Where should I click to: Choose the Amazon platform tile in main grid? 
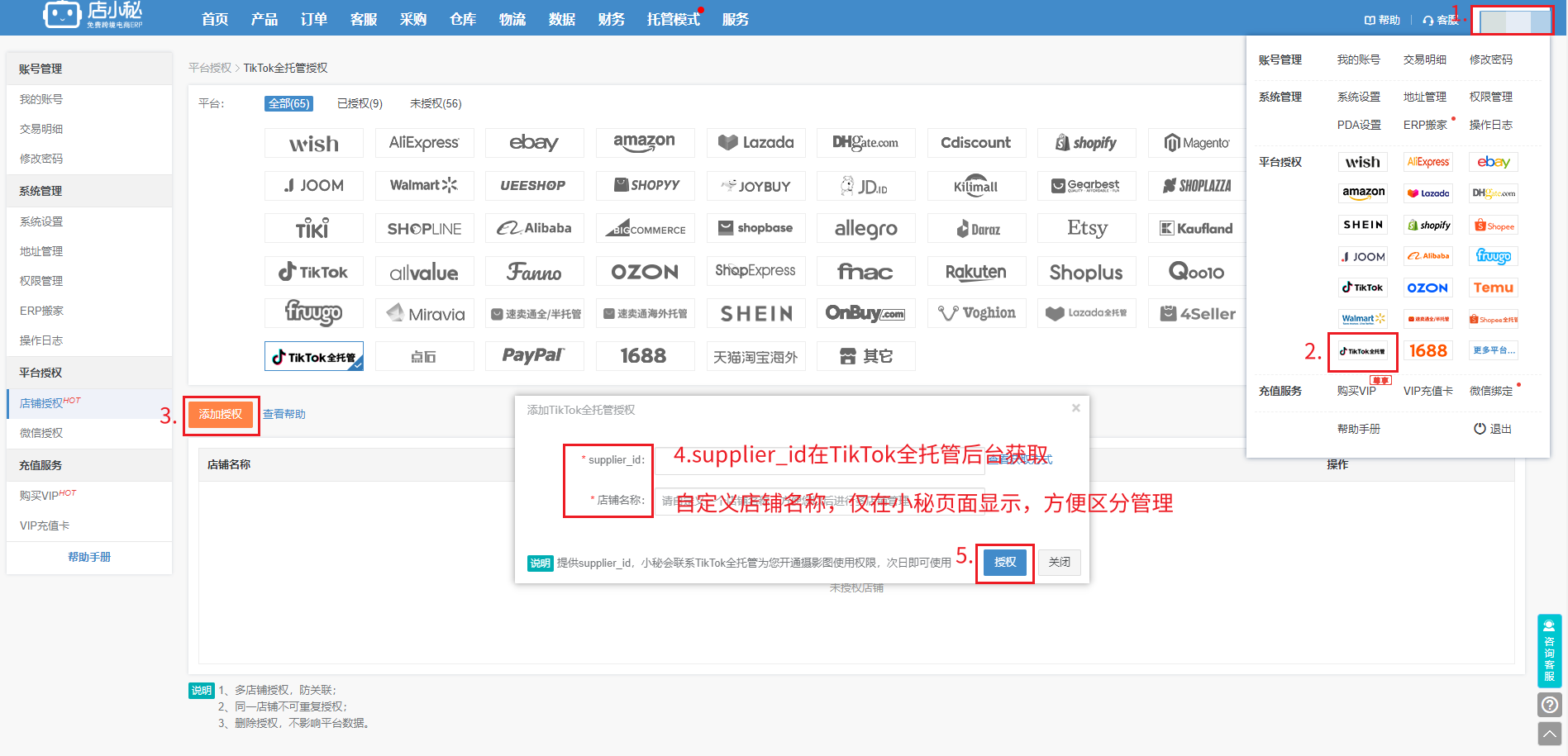pyautogui.click(x=645, y=143)
